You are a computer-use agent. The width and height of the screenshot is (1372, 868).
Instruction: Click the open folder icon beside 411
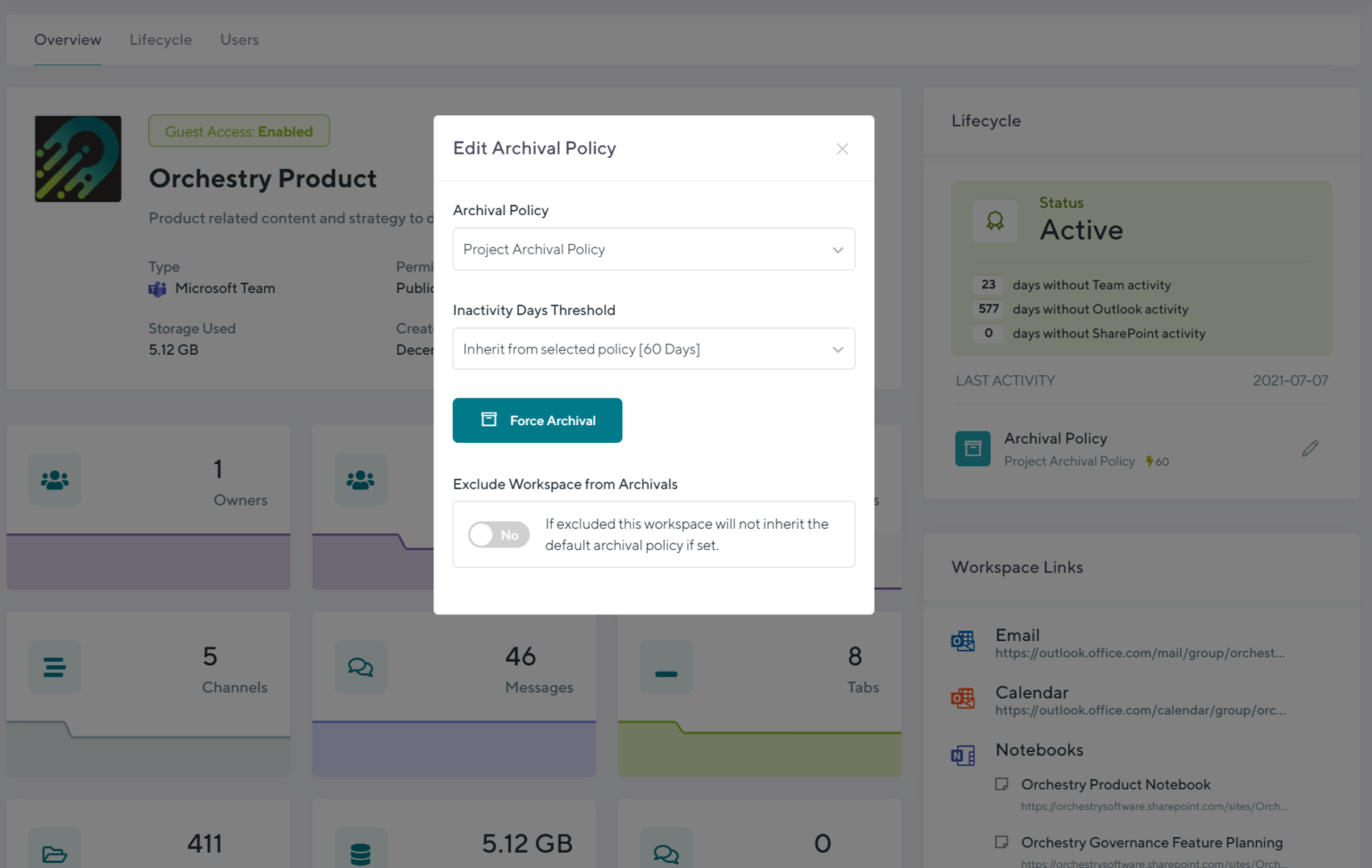(x=54, y=848)
